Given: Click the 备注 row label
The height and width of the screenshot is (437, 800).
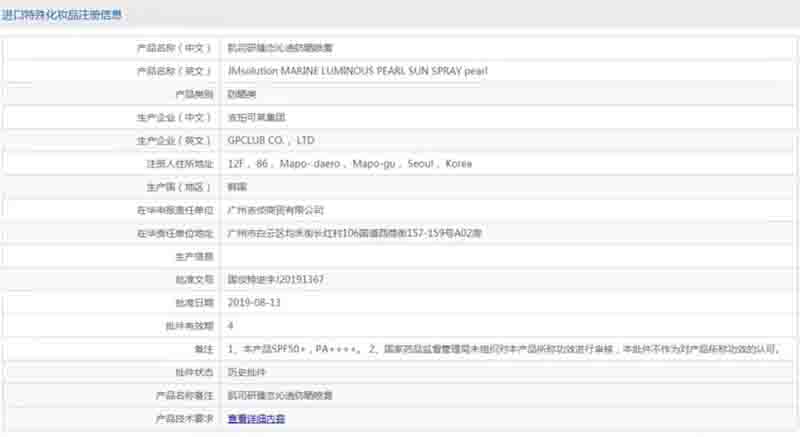Looking at the screenshot, I should [204, 349].
